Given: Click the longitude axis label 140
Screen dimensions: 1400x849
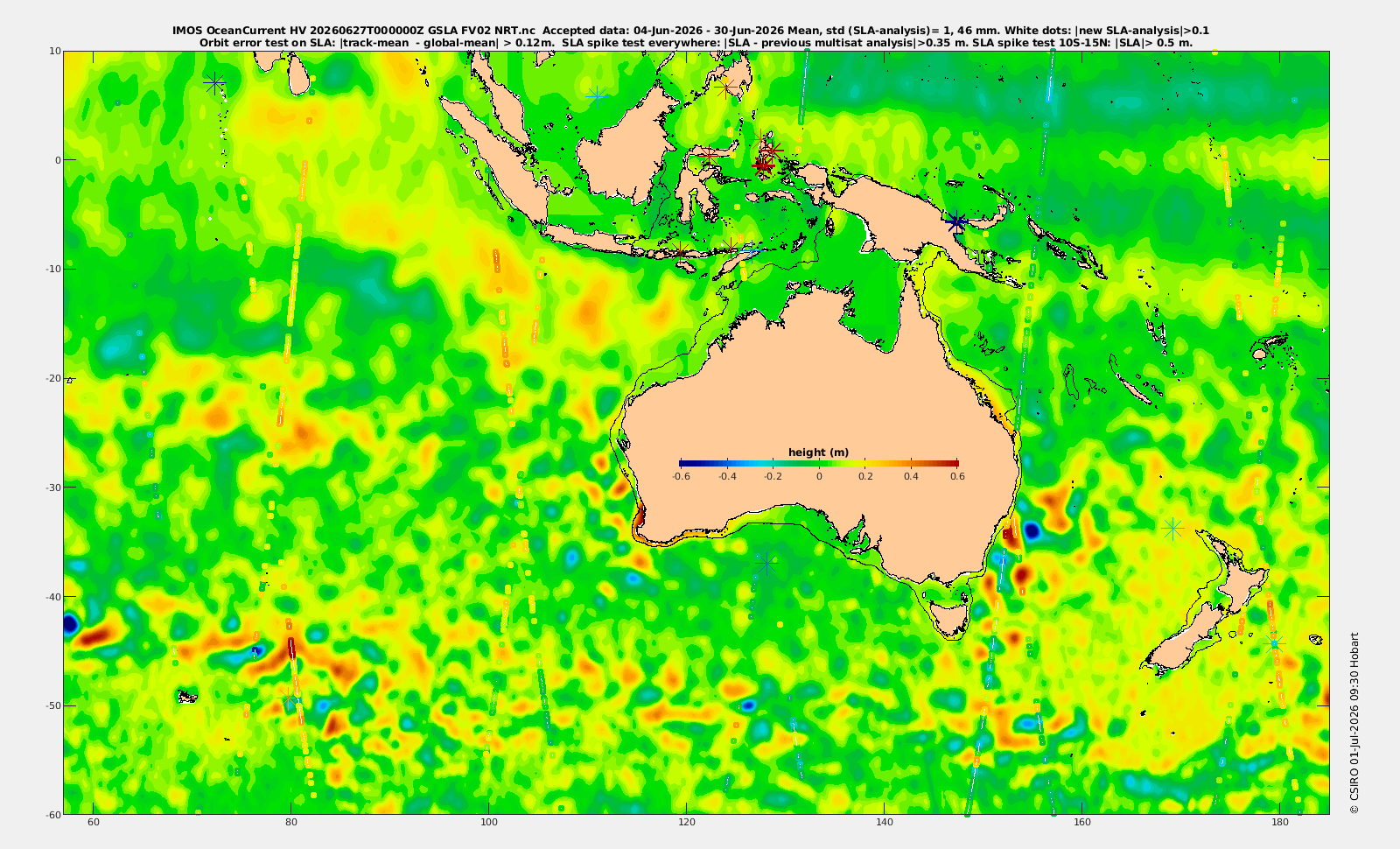Looking at the screenshot, I should 885,822.
